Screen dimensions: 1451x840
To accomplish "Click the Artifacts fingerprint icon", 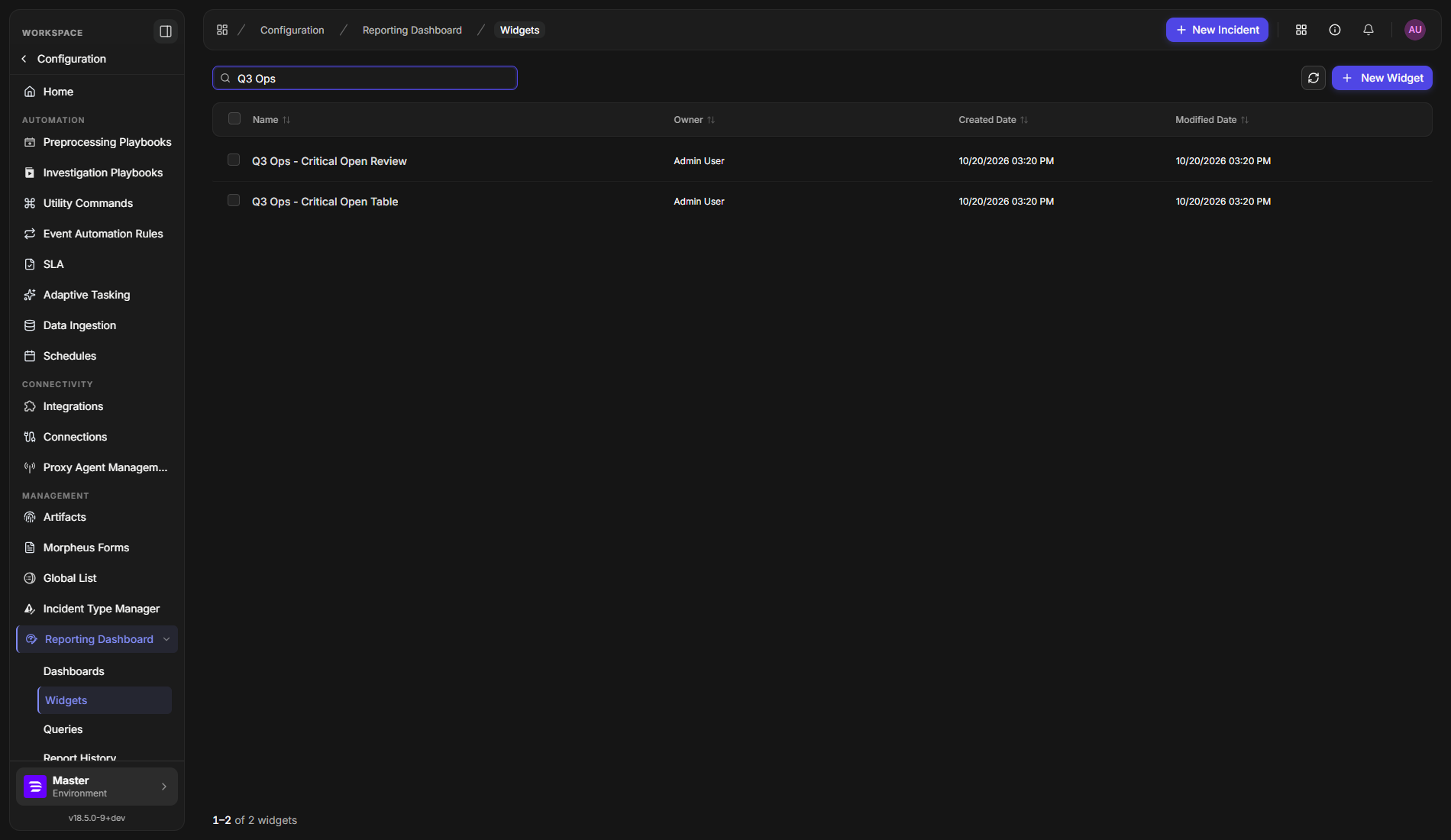I will (30, 517).
